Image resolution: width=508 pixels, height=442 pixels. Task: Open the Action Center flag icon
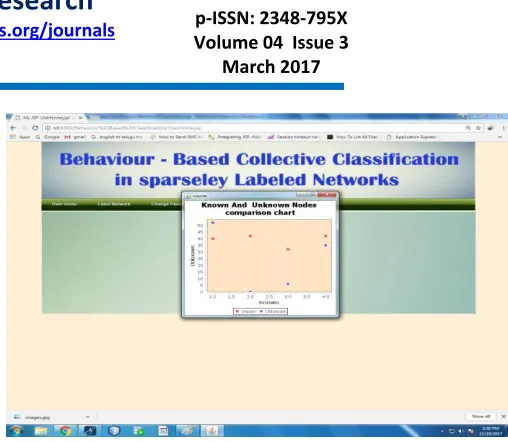[471, 431]
